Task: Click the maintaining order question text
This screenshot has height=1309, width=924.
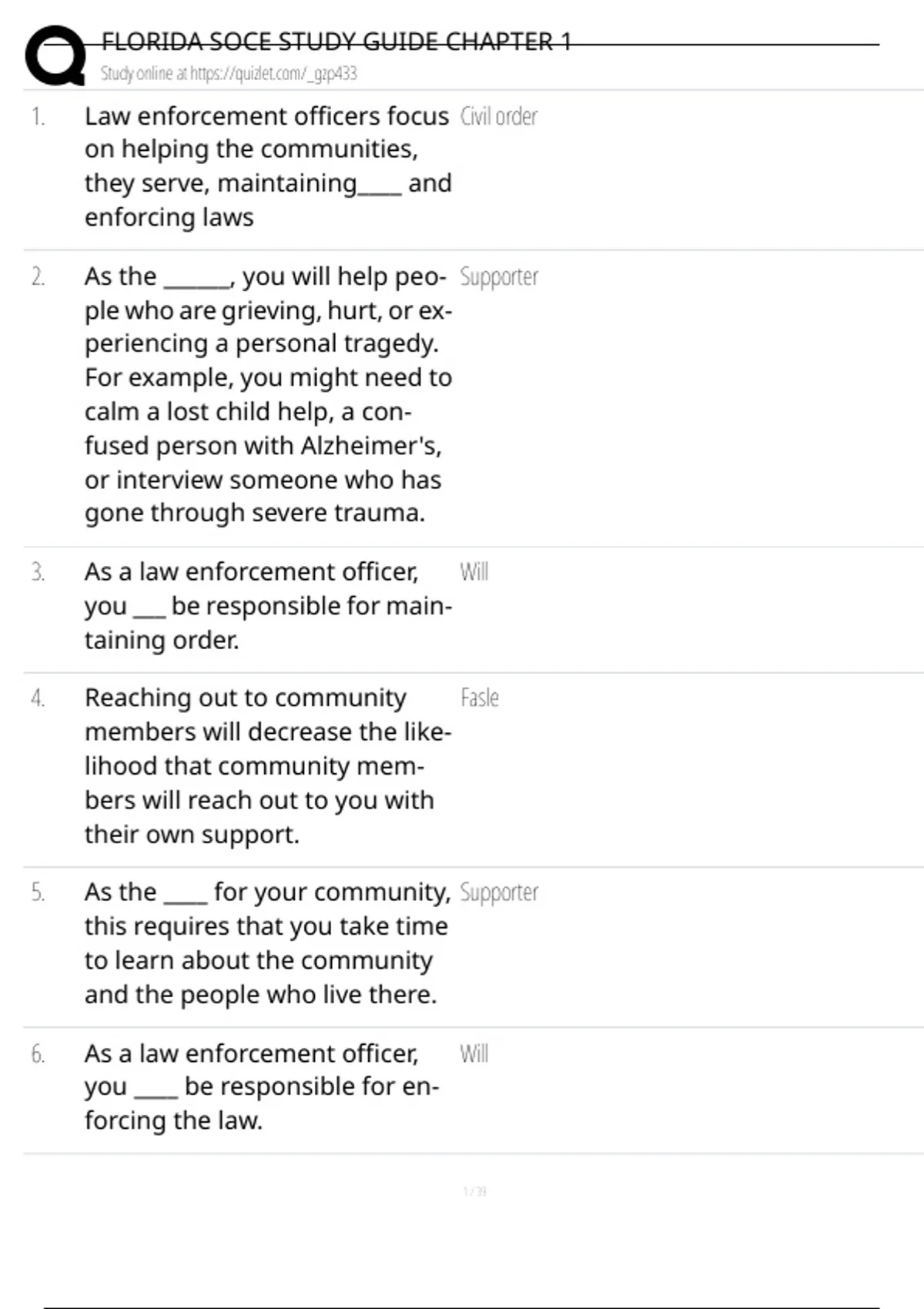Action: [x=268, y=606]
